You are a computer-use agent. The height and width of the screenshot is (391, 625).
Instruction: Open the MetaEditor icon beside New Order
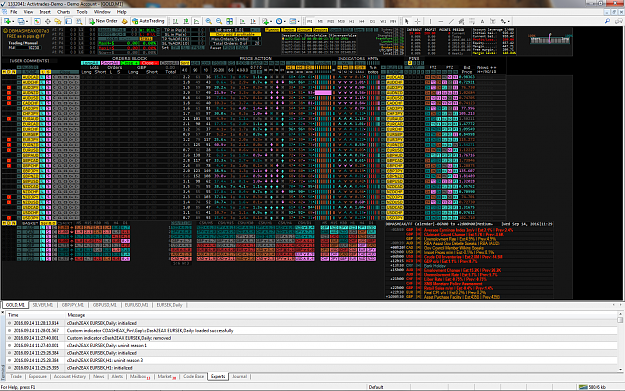(x=124, y=21)
